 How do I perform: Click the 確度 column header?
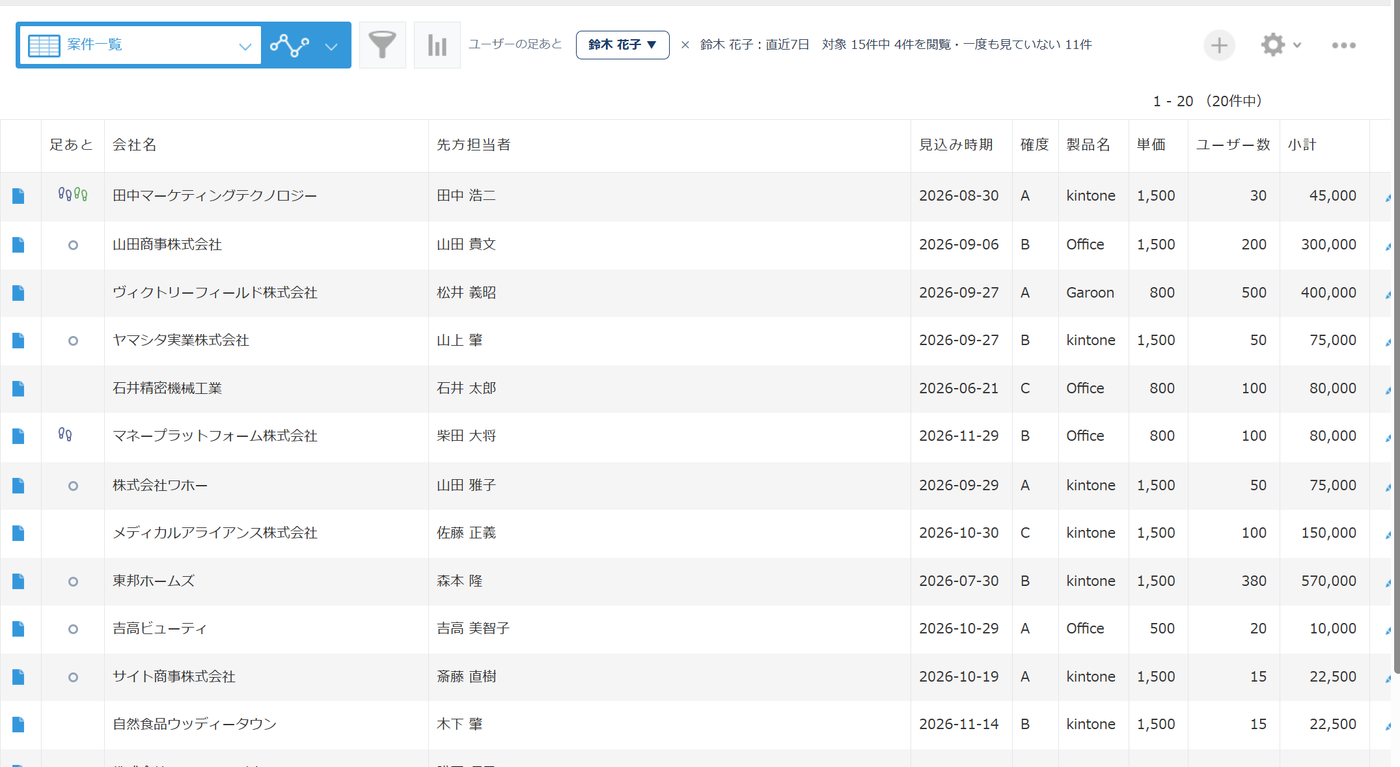[1035, 145]
